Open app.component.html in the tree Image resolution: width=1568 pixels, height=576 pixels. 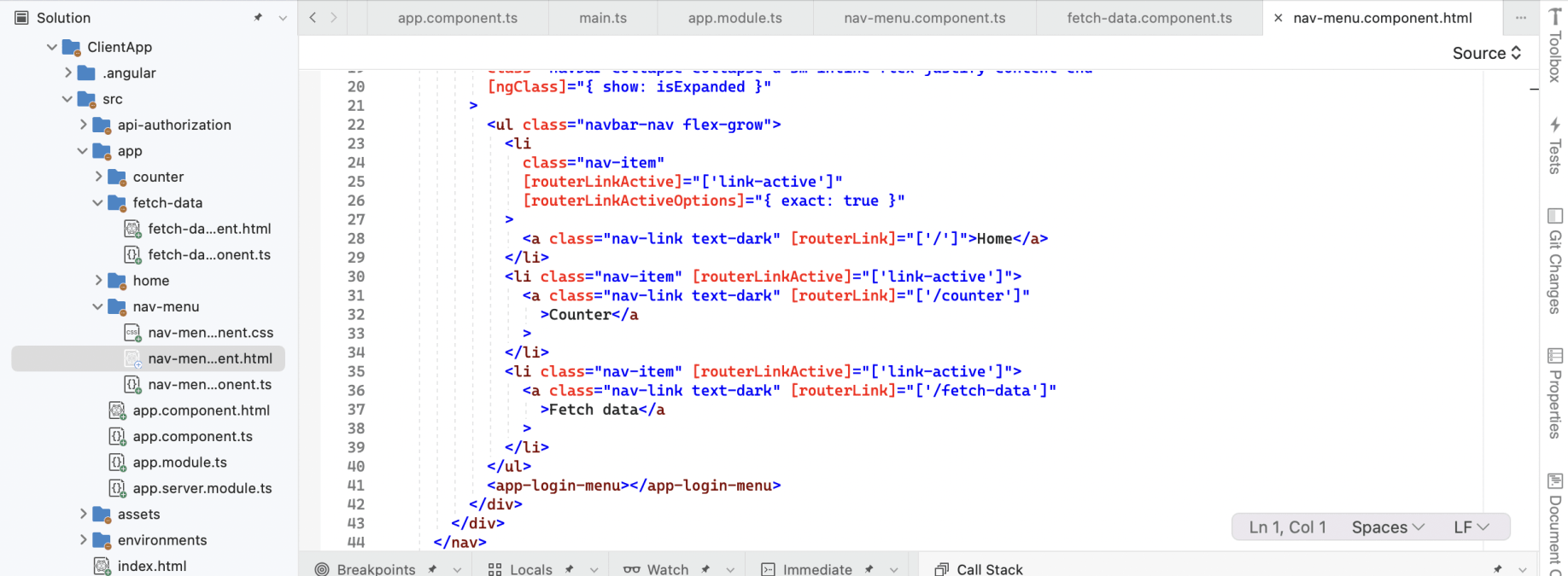pyautogui.click(x=201, y=410)
